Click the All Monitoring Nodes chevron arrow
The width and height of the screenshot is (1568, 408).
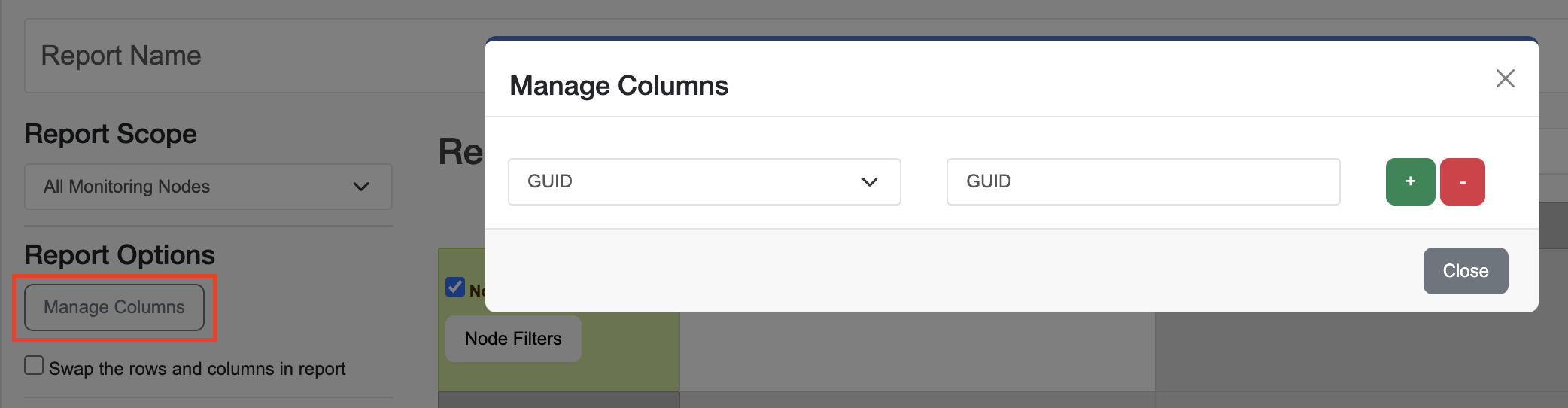coord(361,187)
